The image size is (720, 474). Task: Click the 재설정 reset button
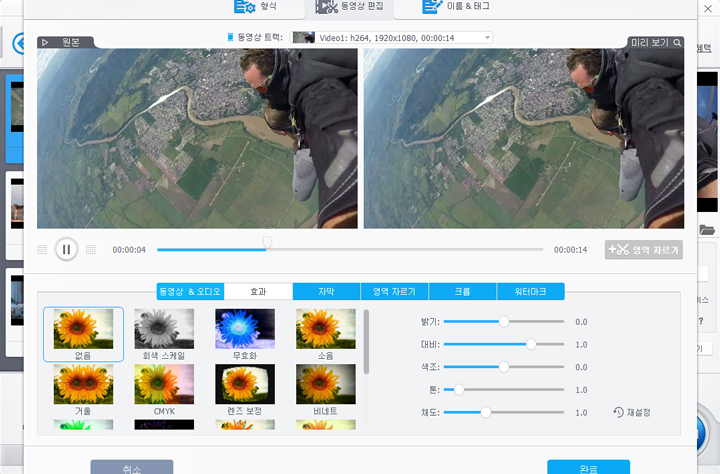point(632,412)
